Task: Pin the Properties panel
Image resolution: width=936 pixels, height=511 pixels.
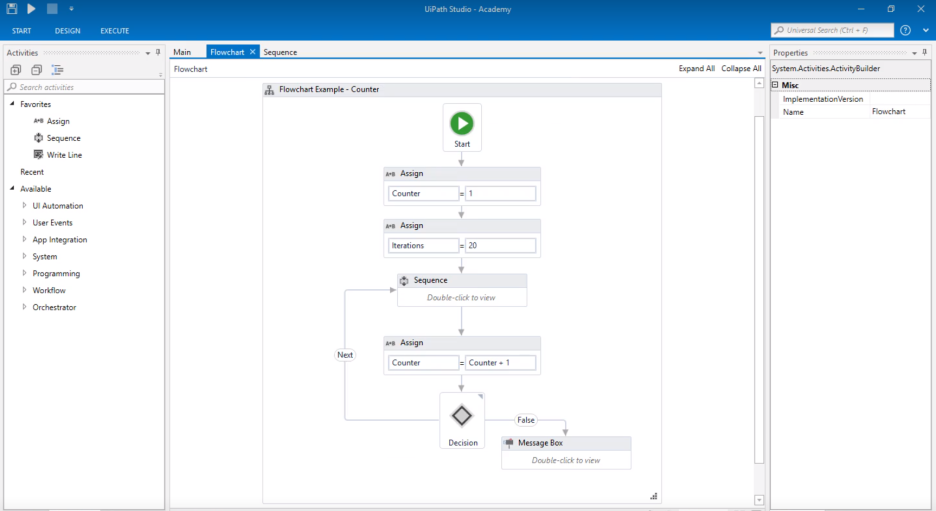Action: click(x=926, y=52)
